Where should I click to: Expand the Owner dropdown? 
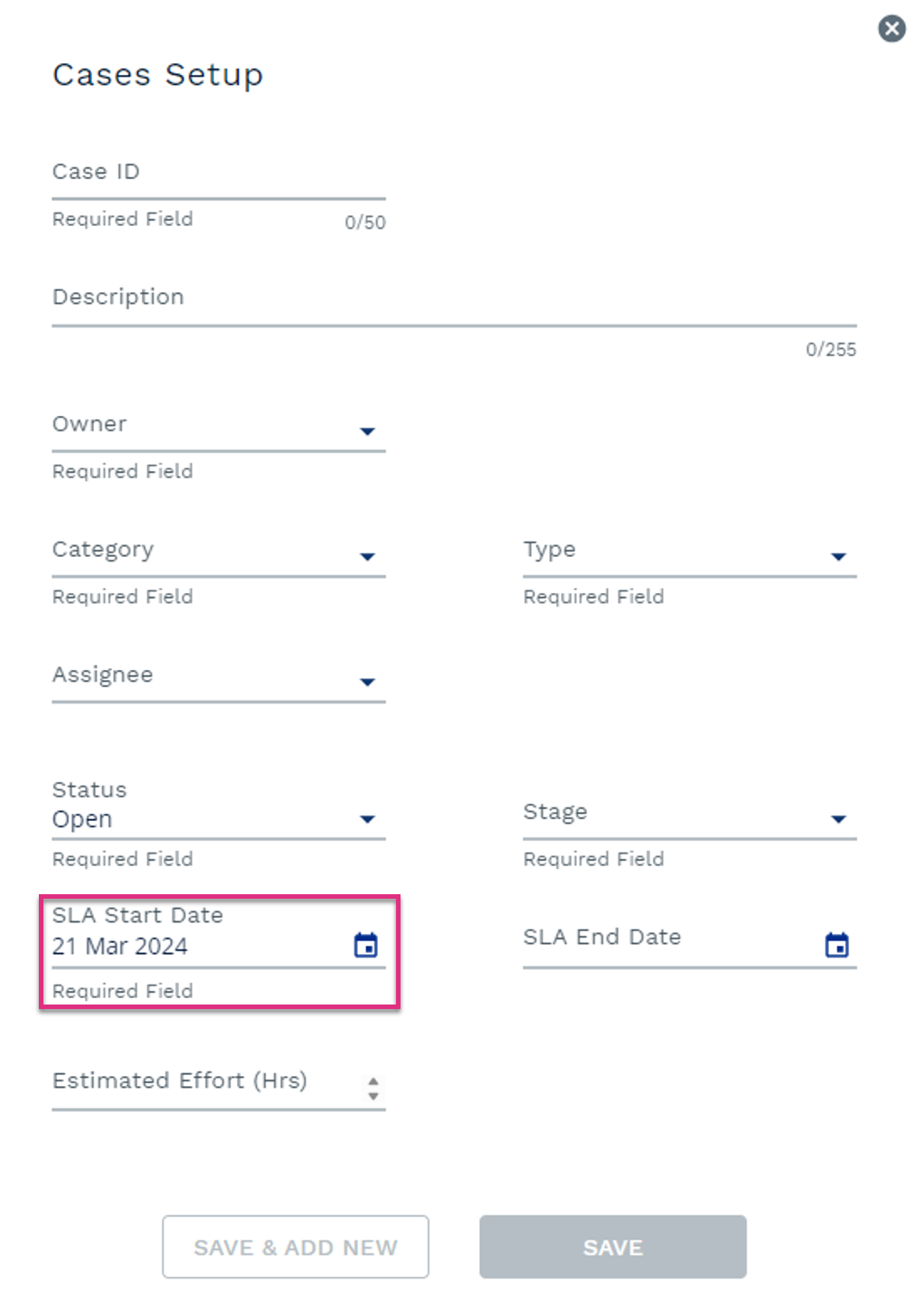pos(367,431)
